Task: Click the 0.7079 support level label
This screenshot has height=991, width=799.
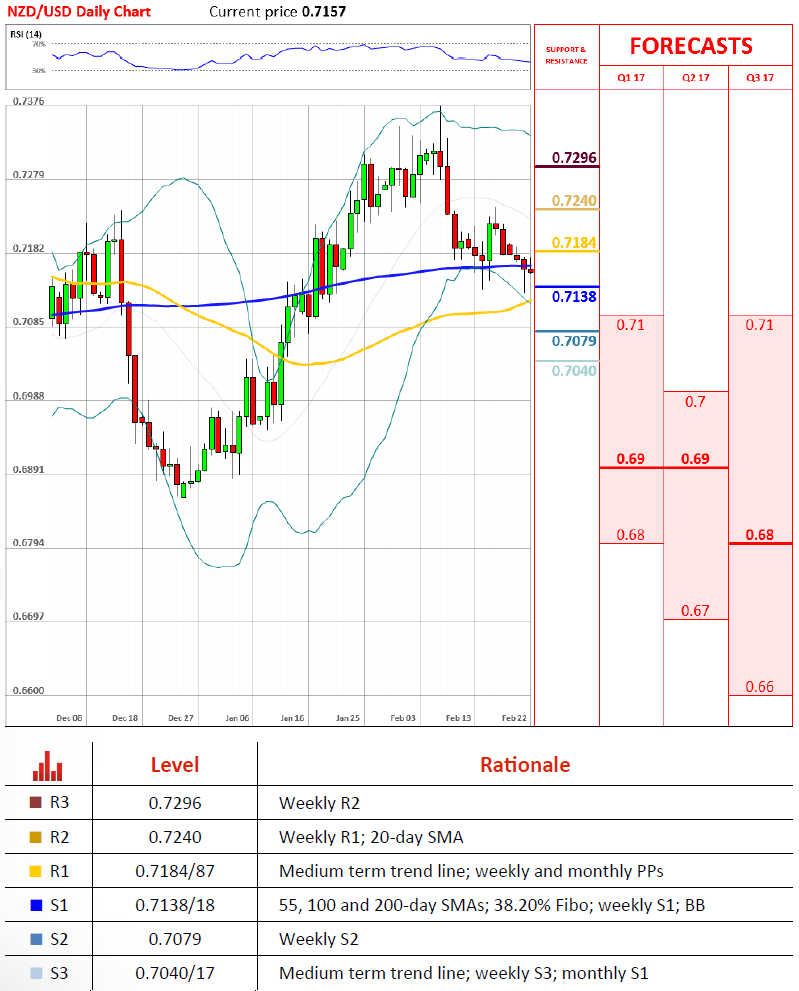Action: pos(574,341)
